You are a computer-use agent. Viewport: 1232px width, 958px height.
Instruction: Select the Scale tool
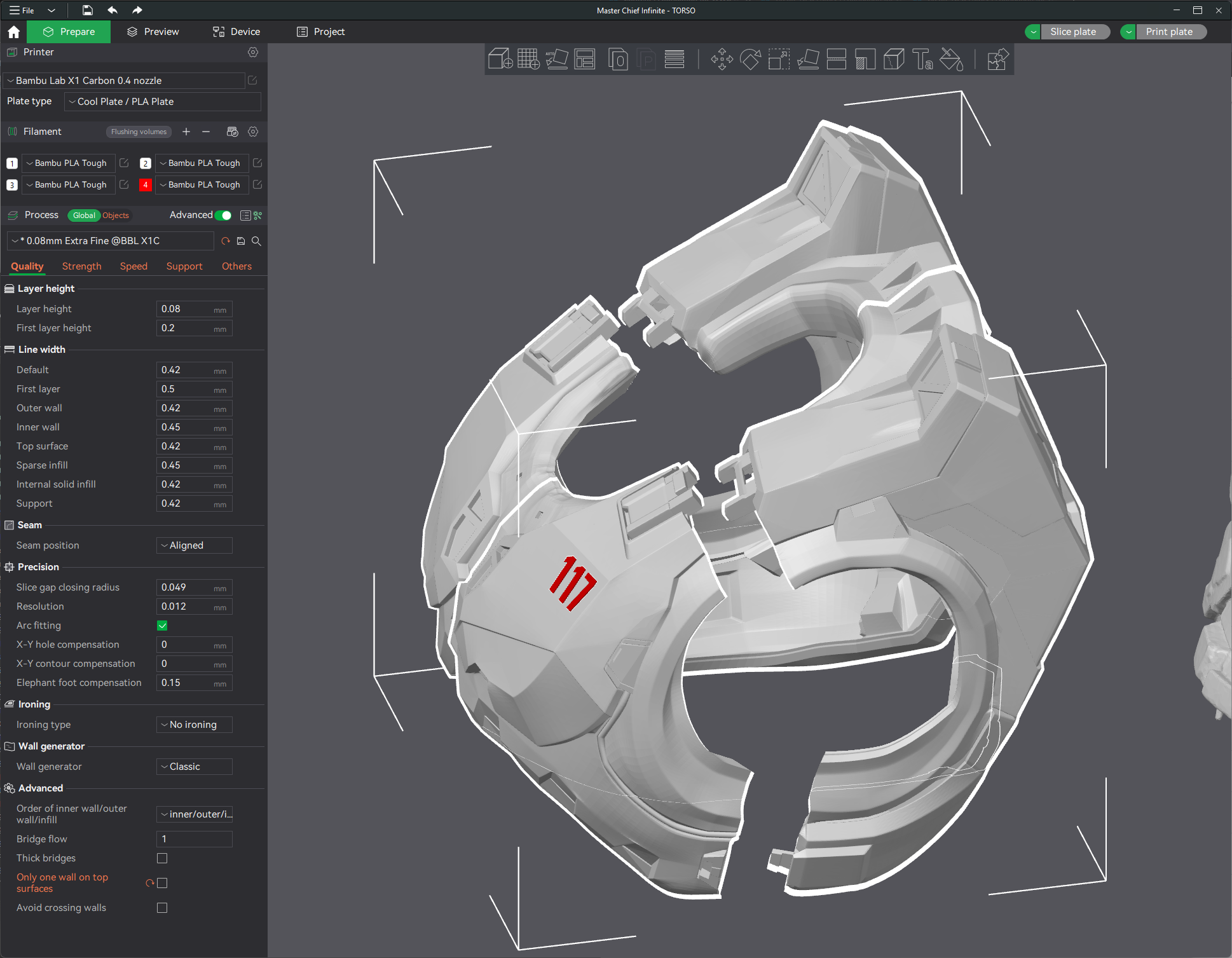tap(779, 59)
